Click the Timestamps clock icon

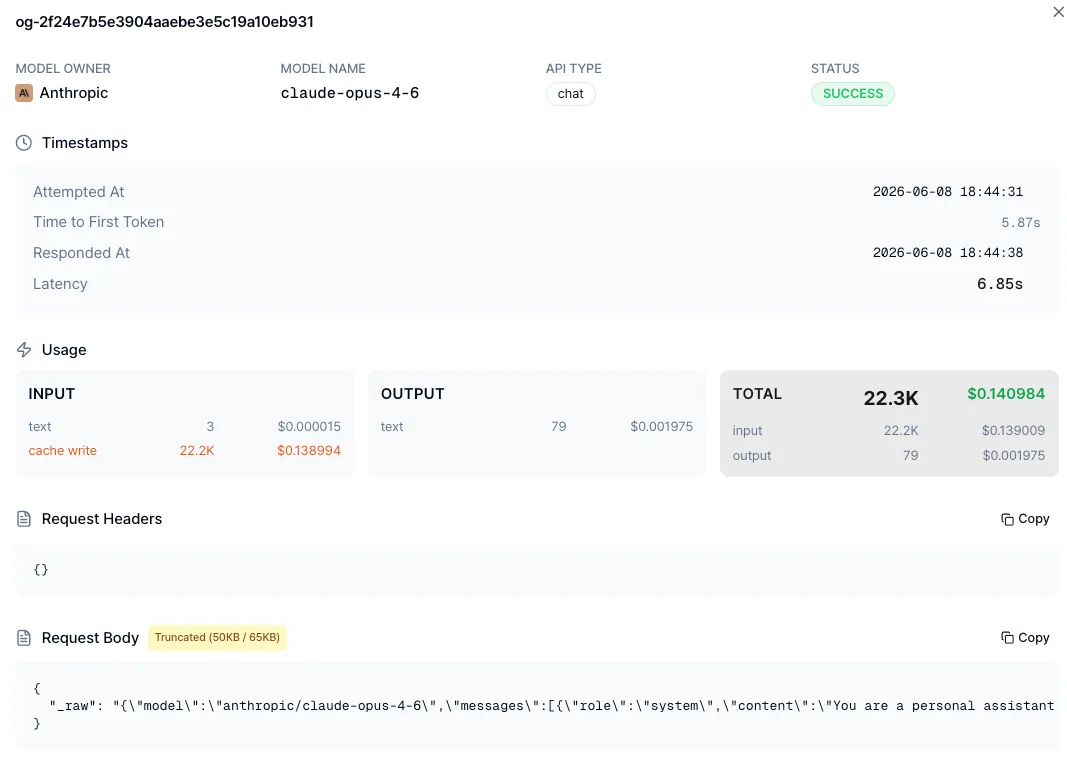click(24, 143)
